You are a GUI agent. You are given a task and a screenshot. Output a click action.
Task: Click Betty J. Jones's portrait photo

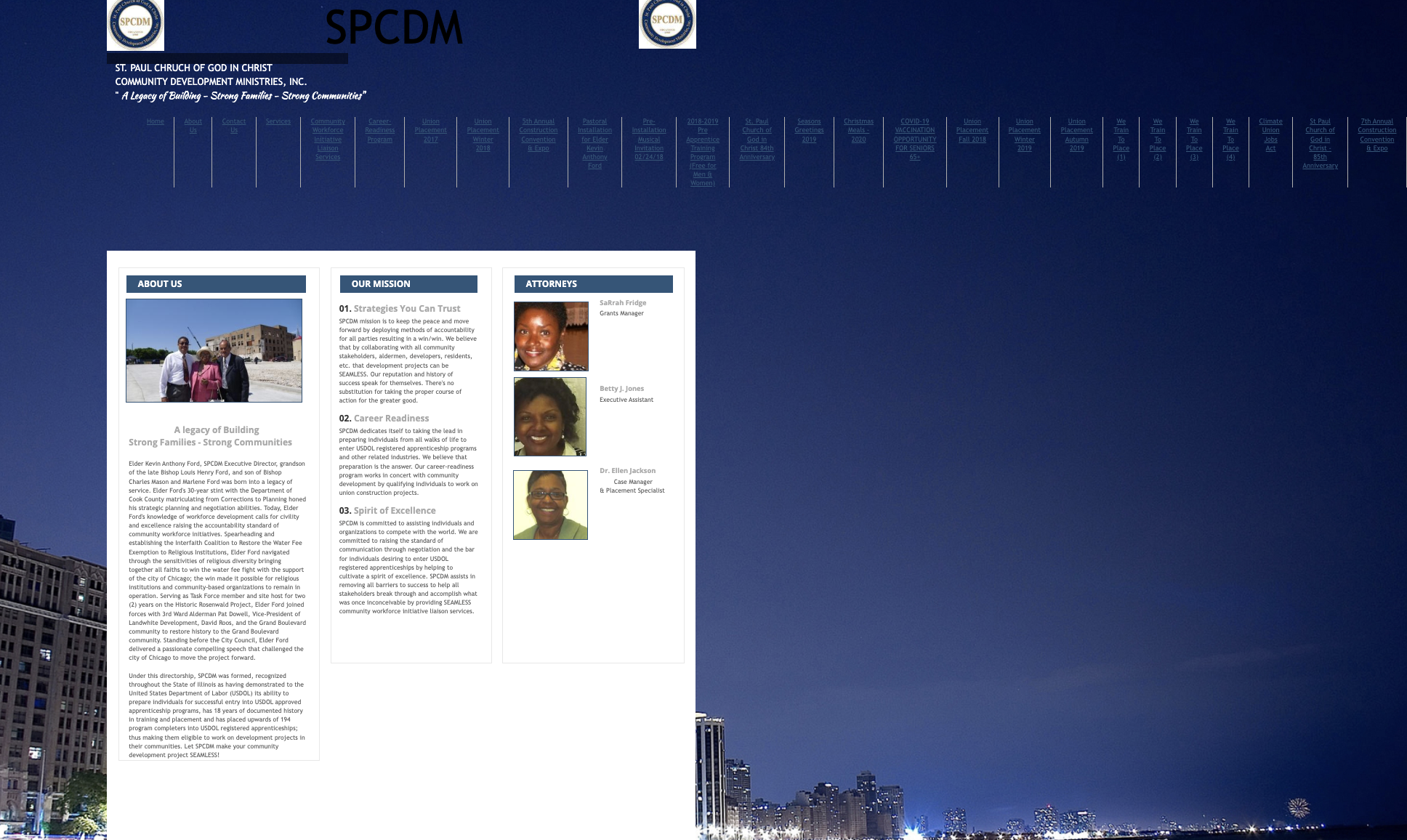click(x=550, y=416)
